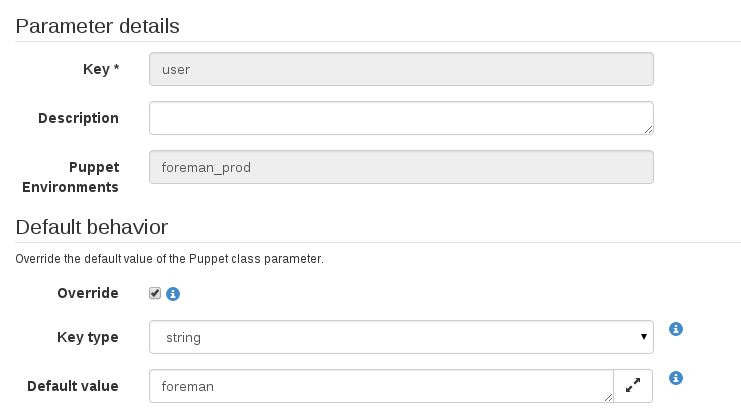741x417 pixels.
Task: Open the Key type dropdown showing string
Action: 401,337
